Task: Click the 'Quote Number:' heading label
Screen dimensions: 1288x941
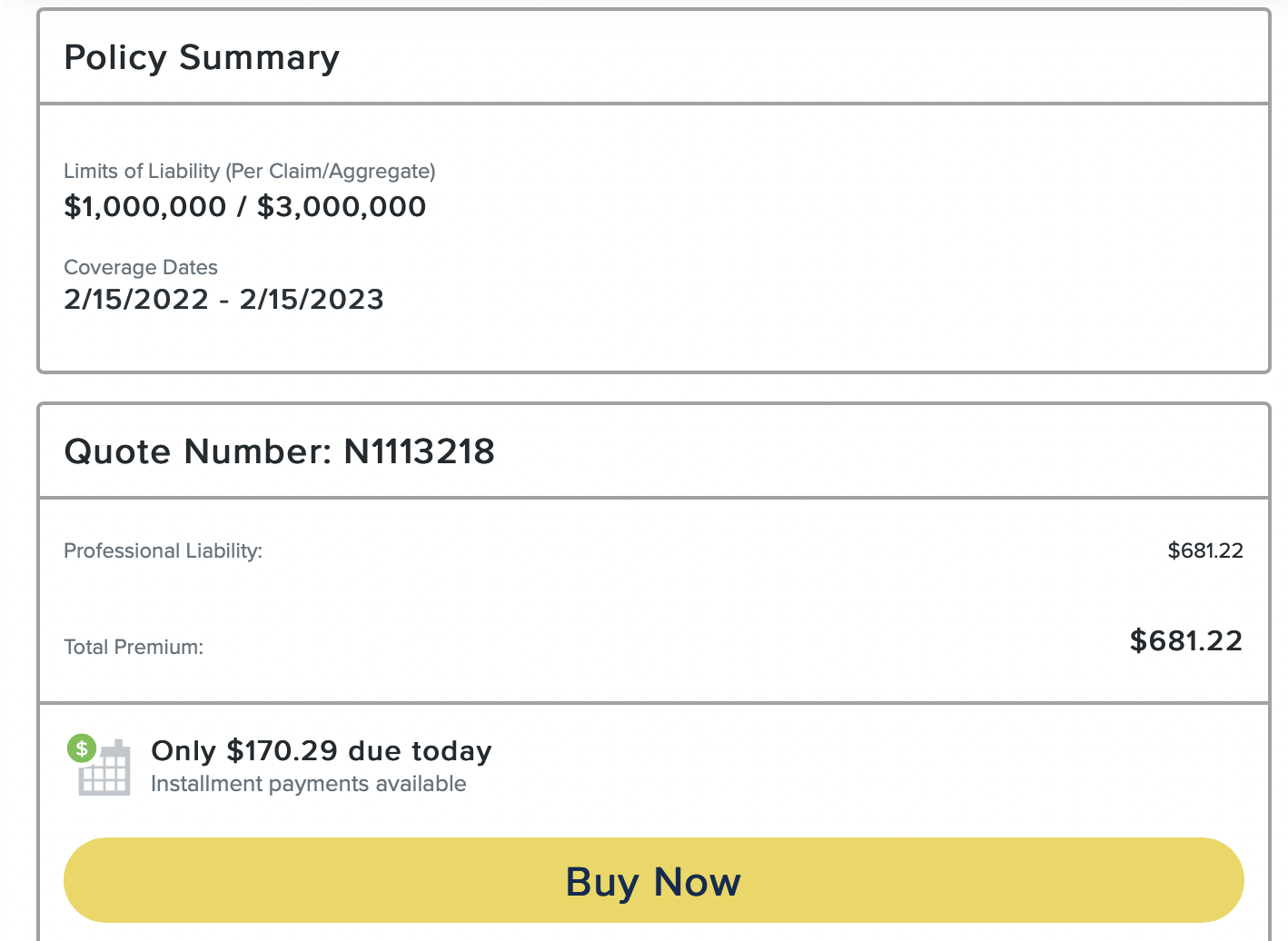Action: [198, 451]
